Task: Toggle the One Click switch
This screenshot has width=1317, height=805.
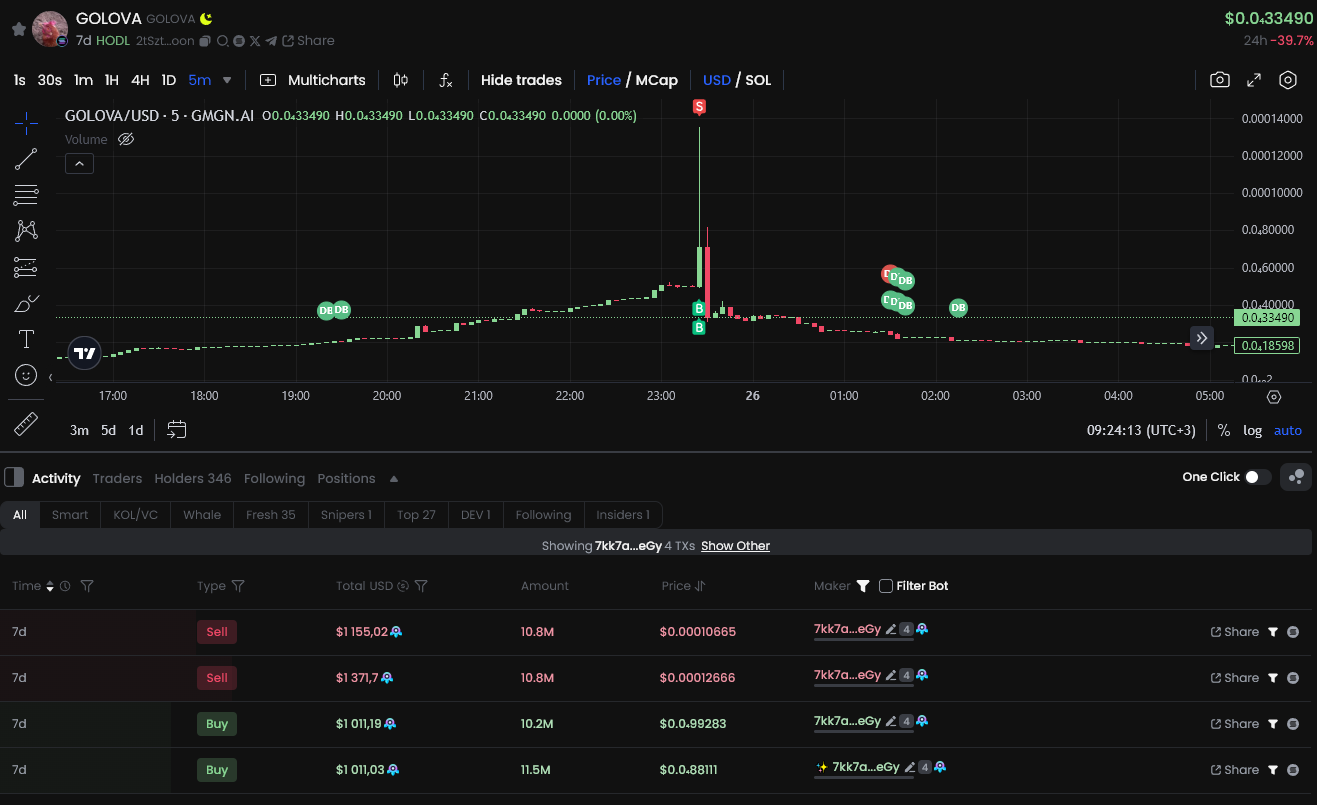Action: click(x=1257, y=477)
